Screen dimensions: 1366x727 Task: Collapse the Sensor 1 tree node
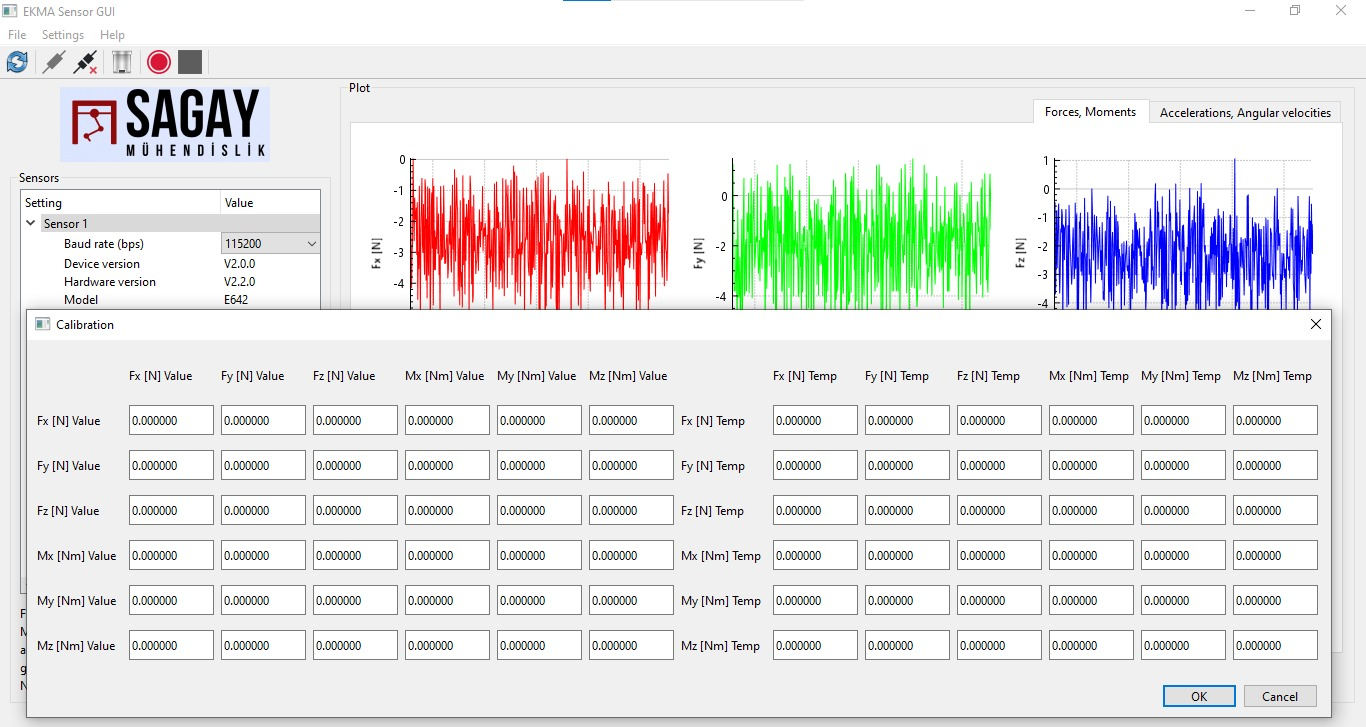pyautogui.click(x=31, y=224)
